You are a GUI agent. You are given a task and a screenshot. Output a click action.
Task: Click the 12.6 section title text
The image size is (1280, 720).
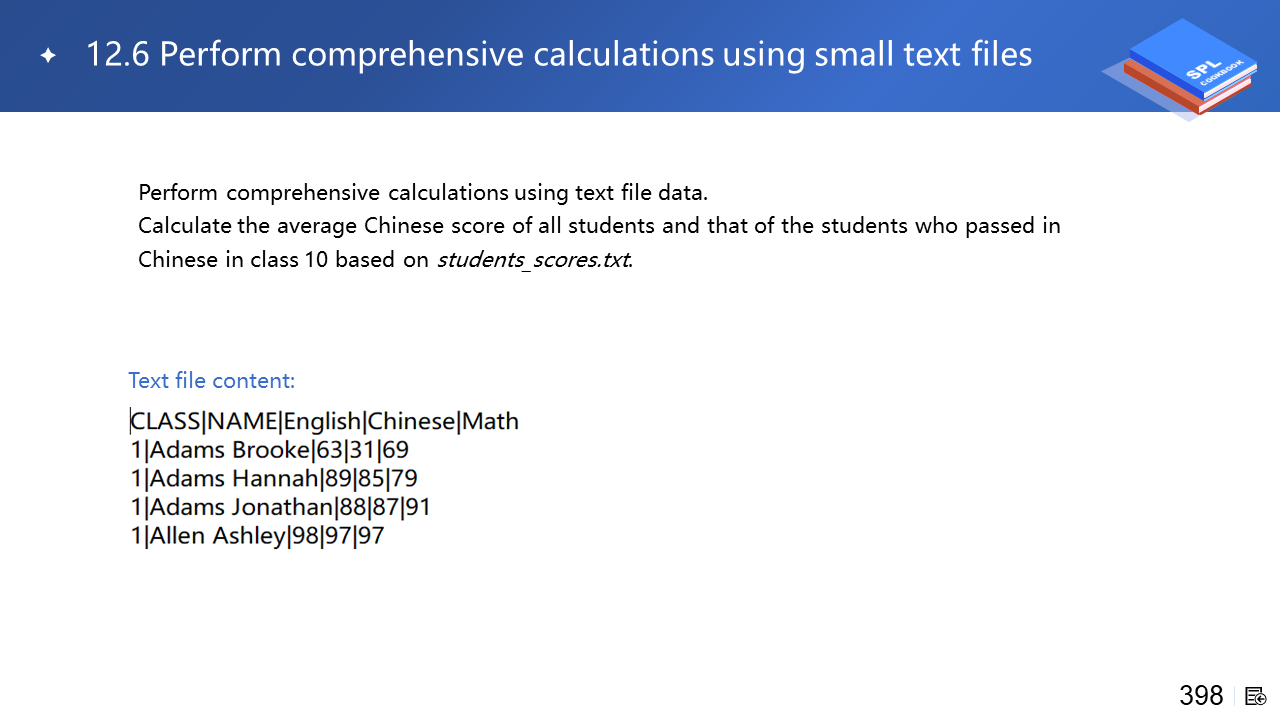pyautogui.click(x=559, y=54)
